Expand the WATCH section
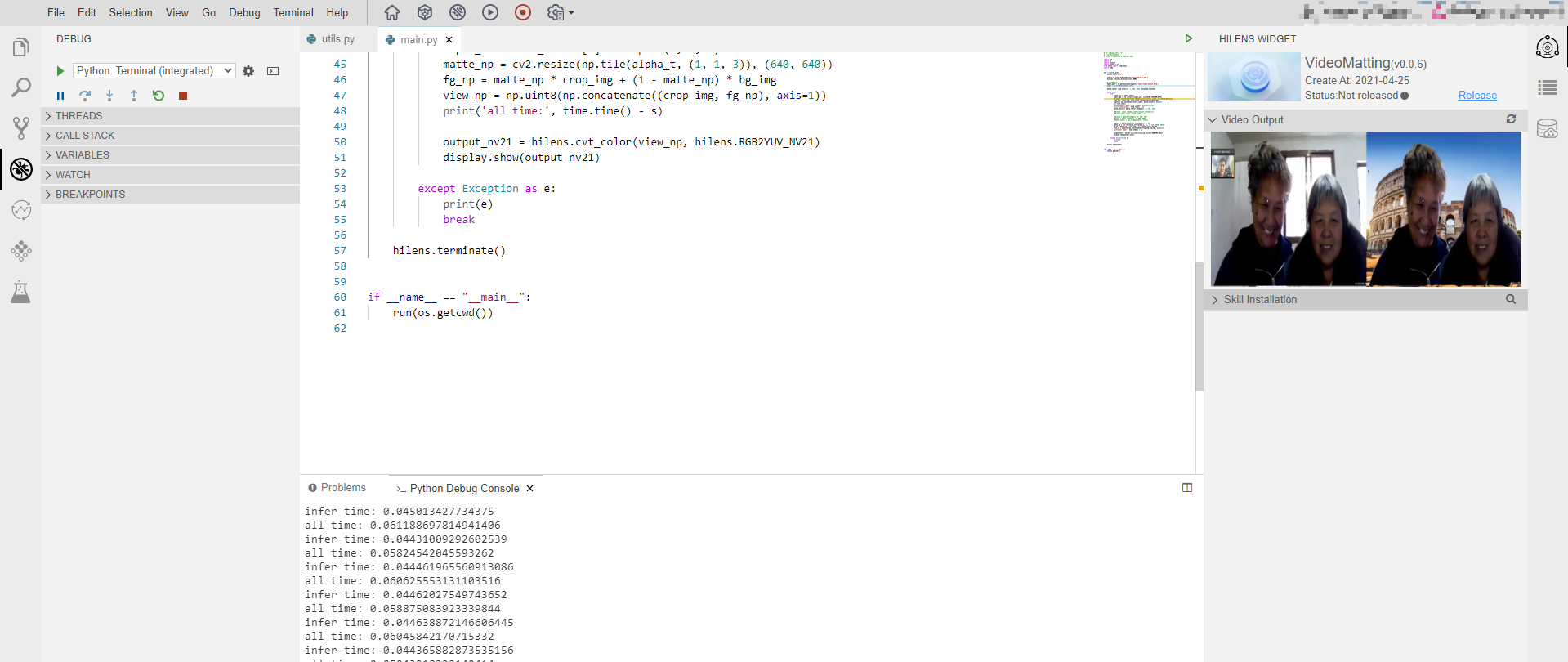 coord(171,175)
